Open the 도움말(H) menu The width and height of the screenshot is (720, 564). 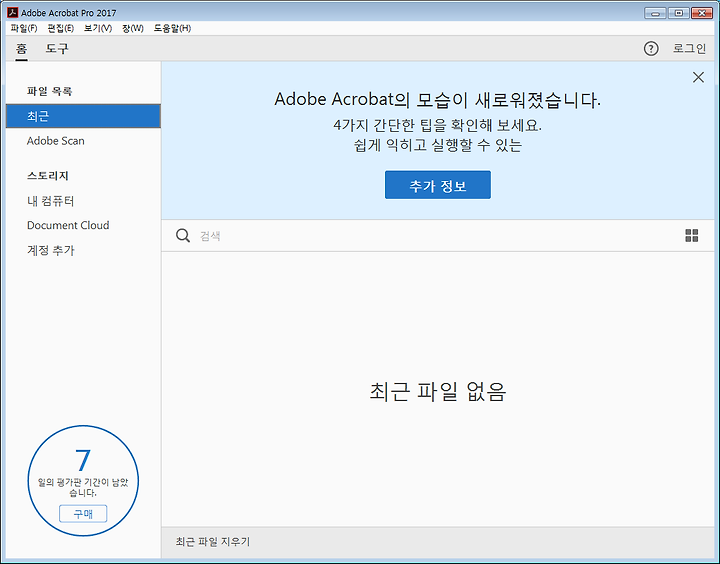point(172,28)
